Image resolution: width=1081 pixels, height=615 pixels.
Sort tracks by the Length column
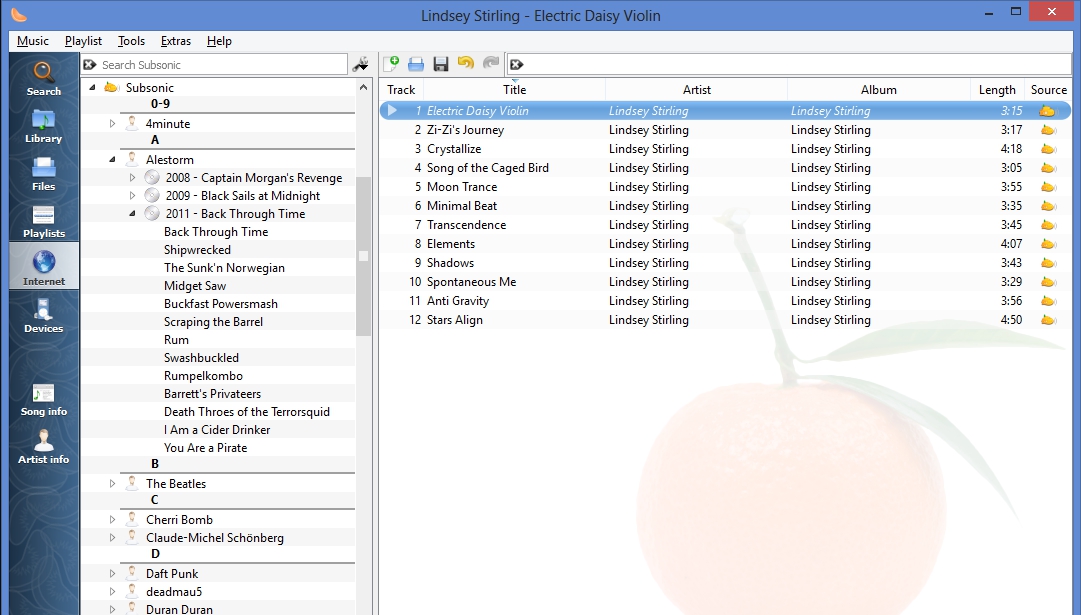[996, 89]
